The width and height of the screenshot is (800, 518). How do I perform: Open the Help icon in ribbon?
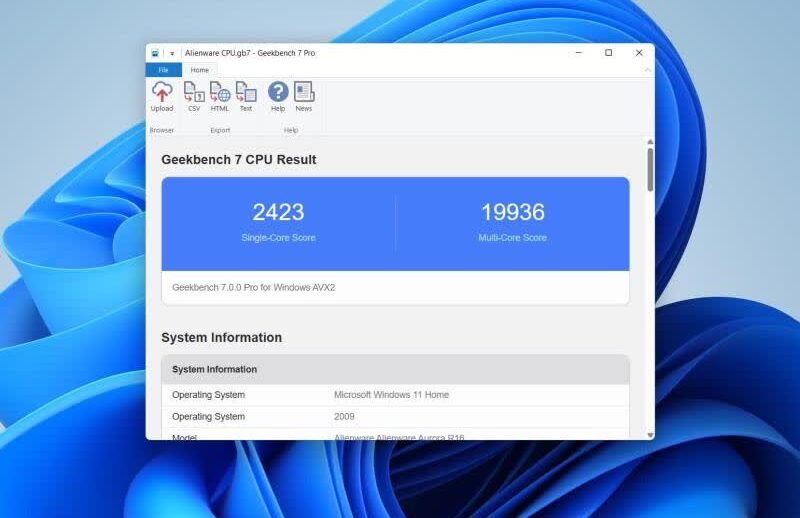[278, 97]
